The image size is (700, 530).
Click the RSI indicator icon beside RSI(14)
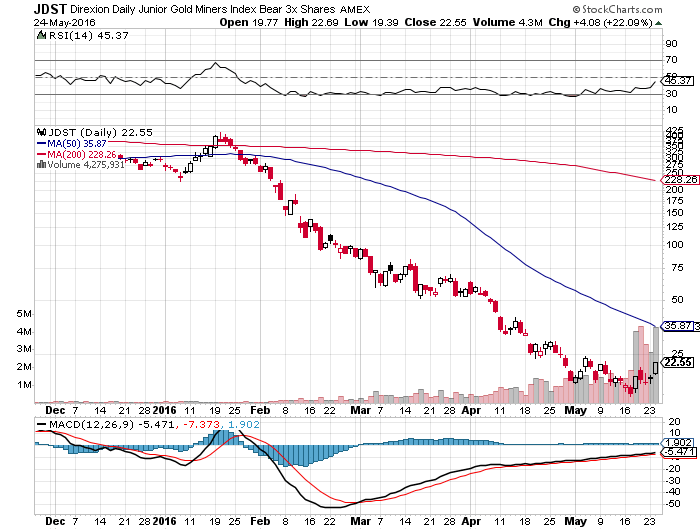pos(41,35)
